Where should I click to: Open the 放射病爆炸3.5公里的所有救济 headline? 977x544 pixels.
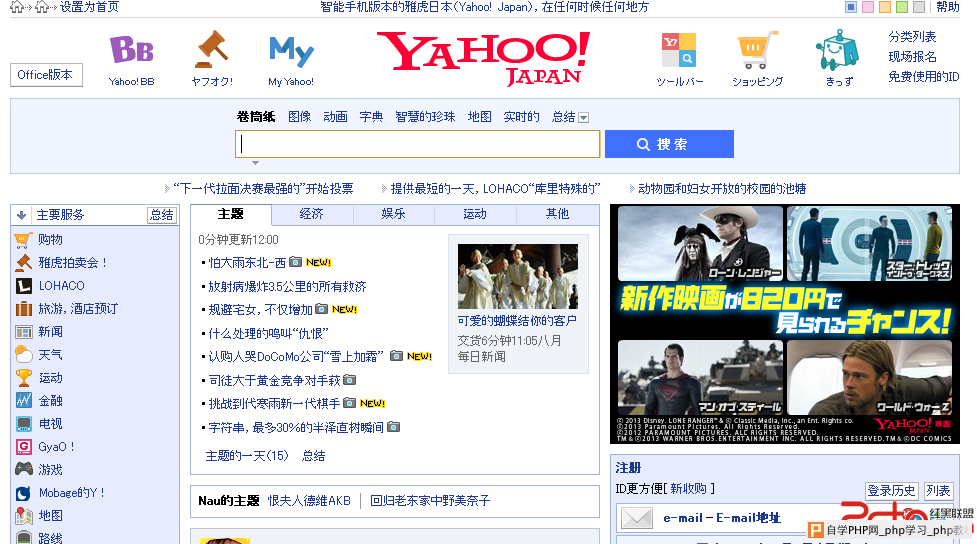287,287
